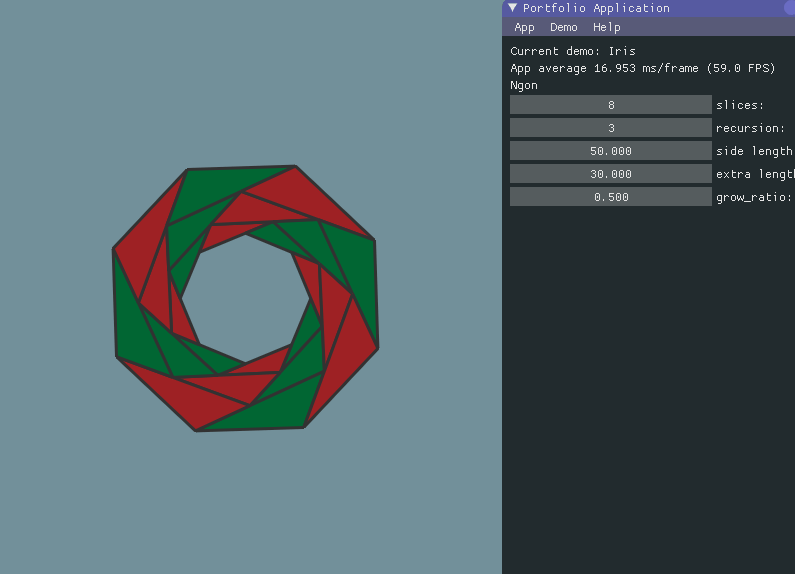
Task: Click the 'slices:' label text
Action: [x=740, y=105]
